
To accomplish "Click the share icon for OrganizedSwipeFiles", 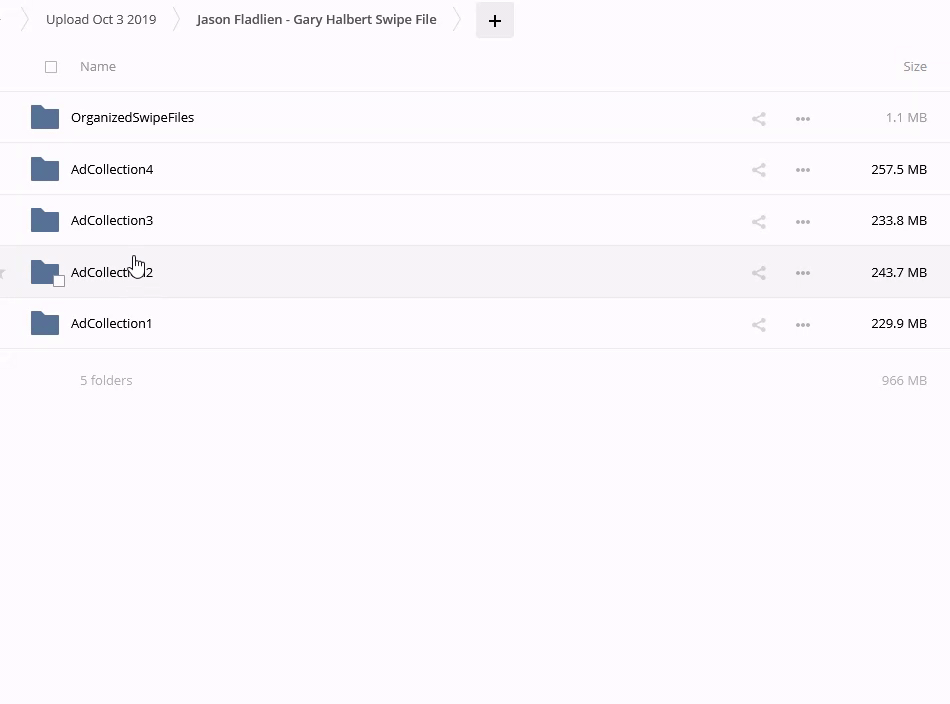I will (758, 119).
